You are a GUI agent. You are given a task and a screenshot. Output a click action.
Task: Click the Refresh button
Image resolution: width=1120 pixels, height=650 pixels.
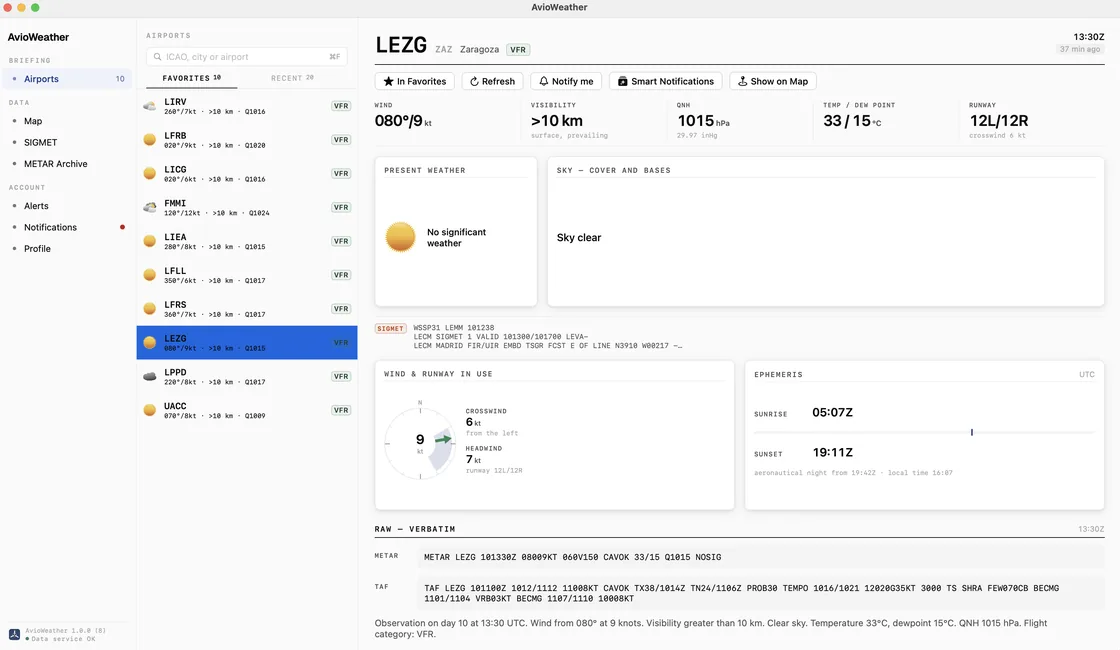[493, 81]
